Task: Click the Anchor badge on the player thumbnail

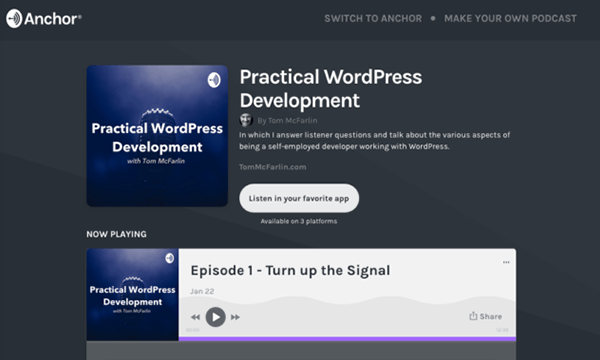Action: click(170, 258)
